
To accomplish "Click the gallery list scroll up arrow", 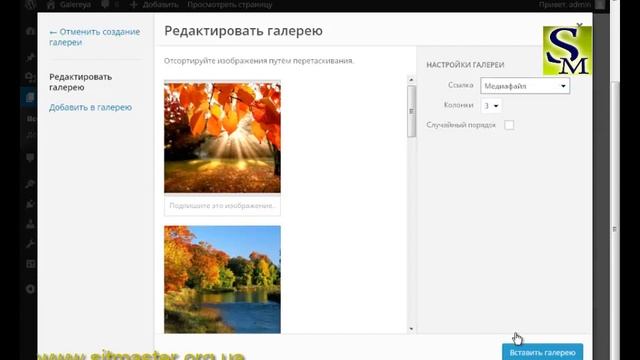I will (411, 80).
